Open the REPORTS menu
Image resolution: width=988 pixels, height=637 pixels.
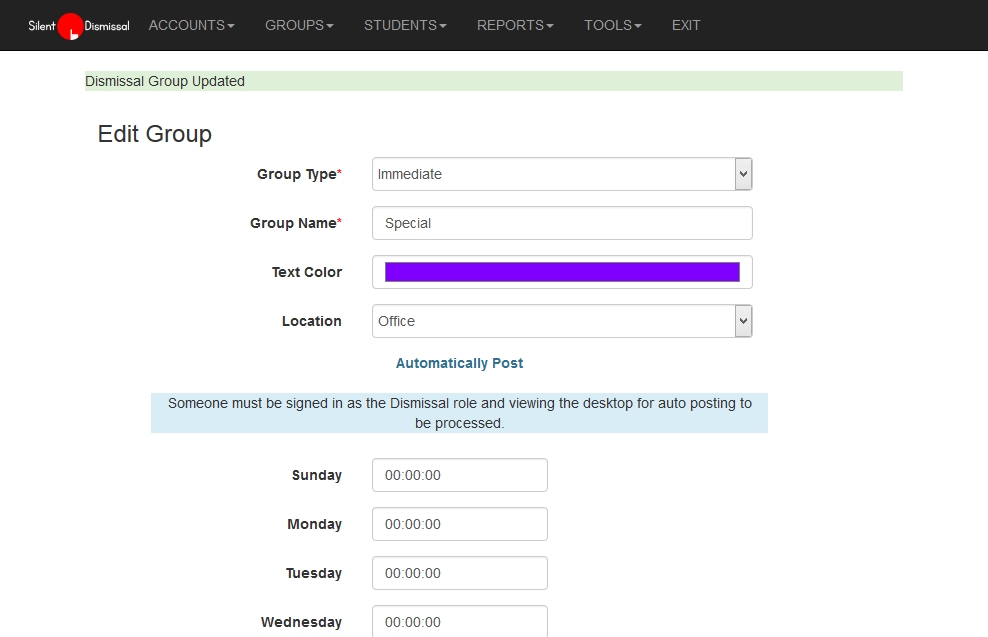point(515,25)
